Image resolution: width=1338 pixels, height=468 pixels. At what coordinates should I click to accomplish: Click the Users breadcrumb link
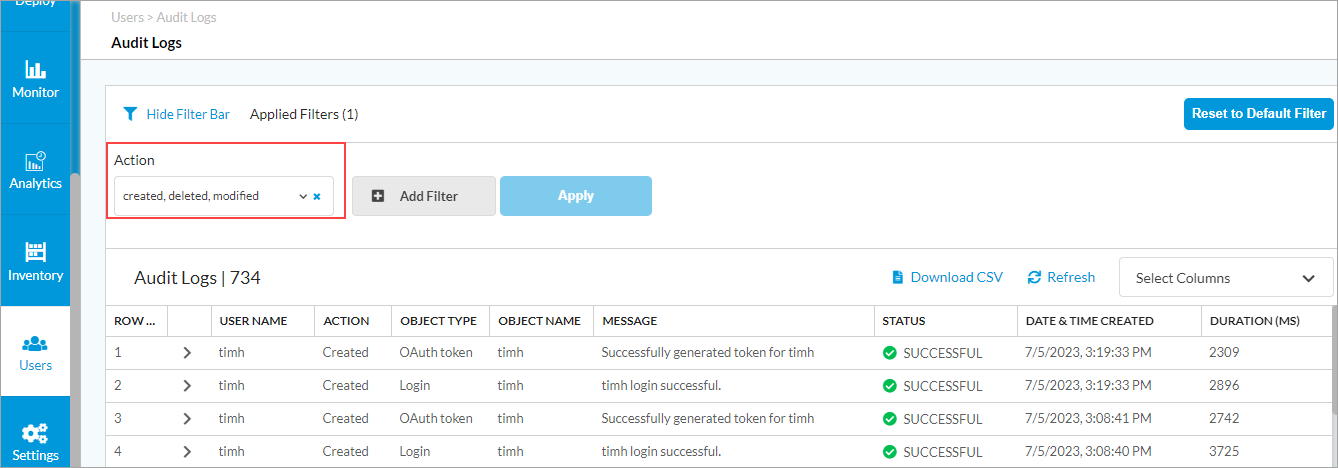[127, 17]
